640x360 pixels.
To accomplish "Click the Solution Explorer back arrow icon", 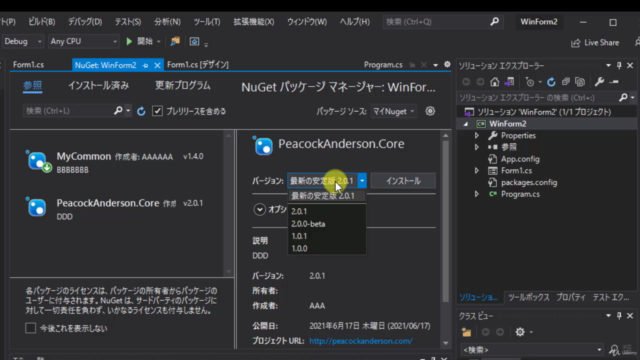I will click(466, 82).
